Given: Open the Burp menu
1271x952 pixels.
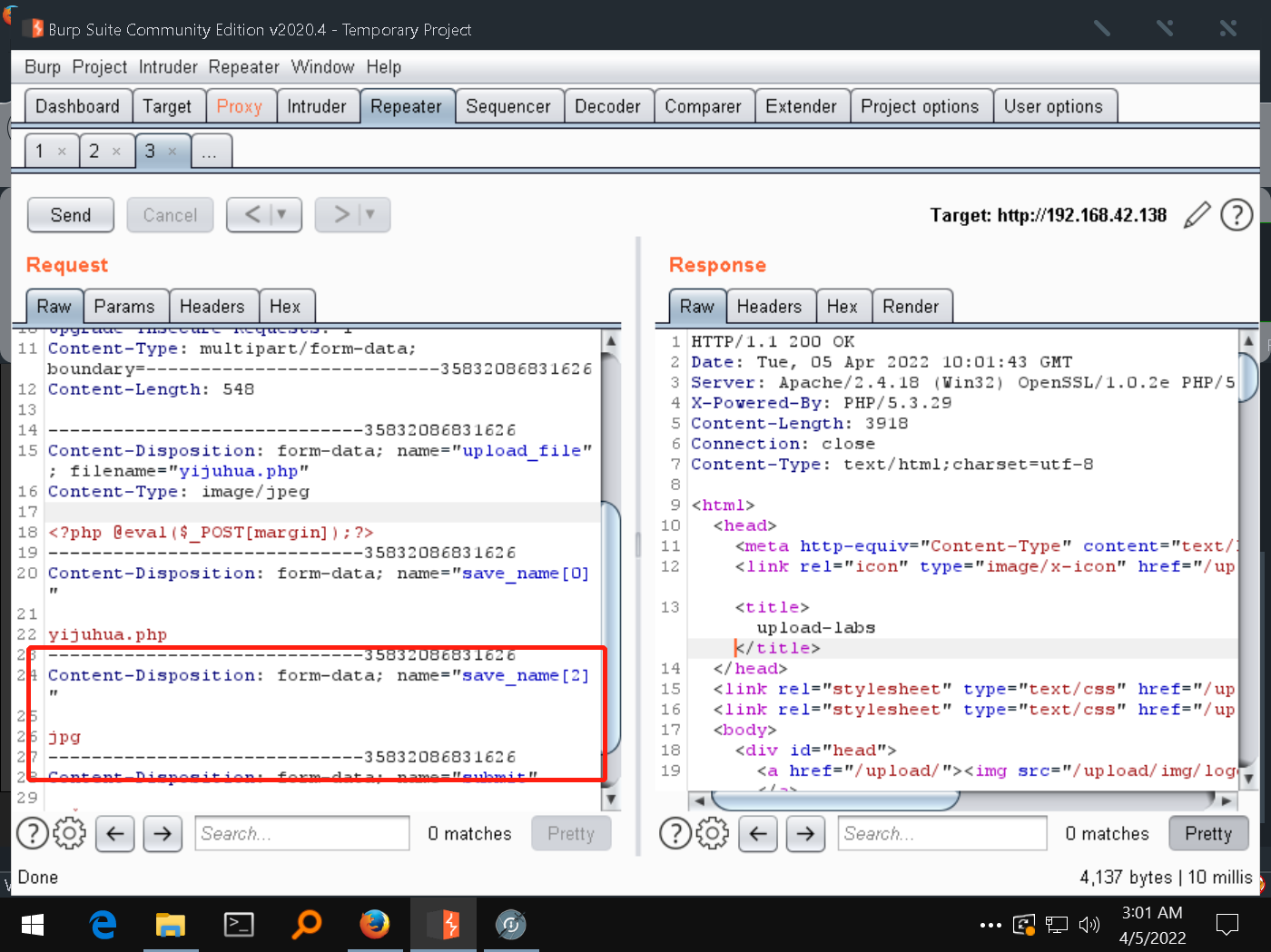Looking at the screenshot, I should [43, 67].
